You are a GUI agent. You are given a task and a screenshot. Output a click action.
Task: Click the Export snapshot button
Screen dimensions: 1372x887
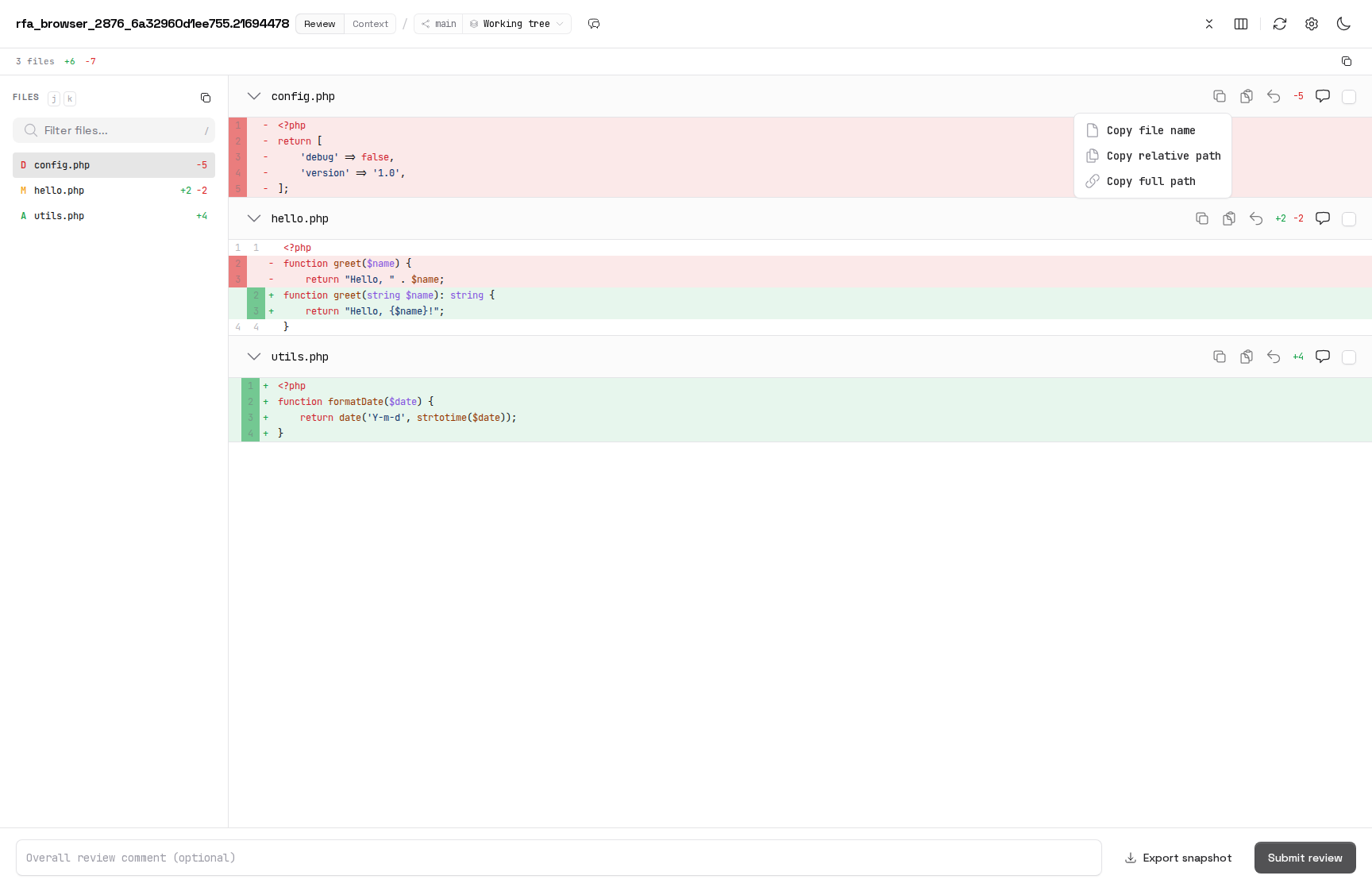pos(1178,858)
